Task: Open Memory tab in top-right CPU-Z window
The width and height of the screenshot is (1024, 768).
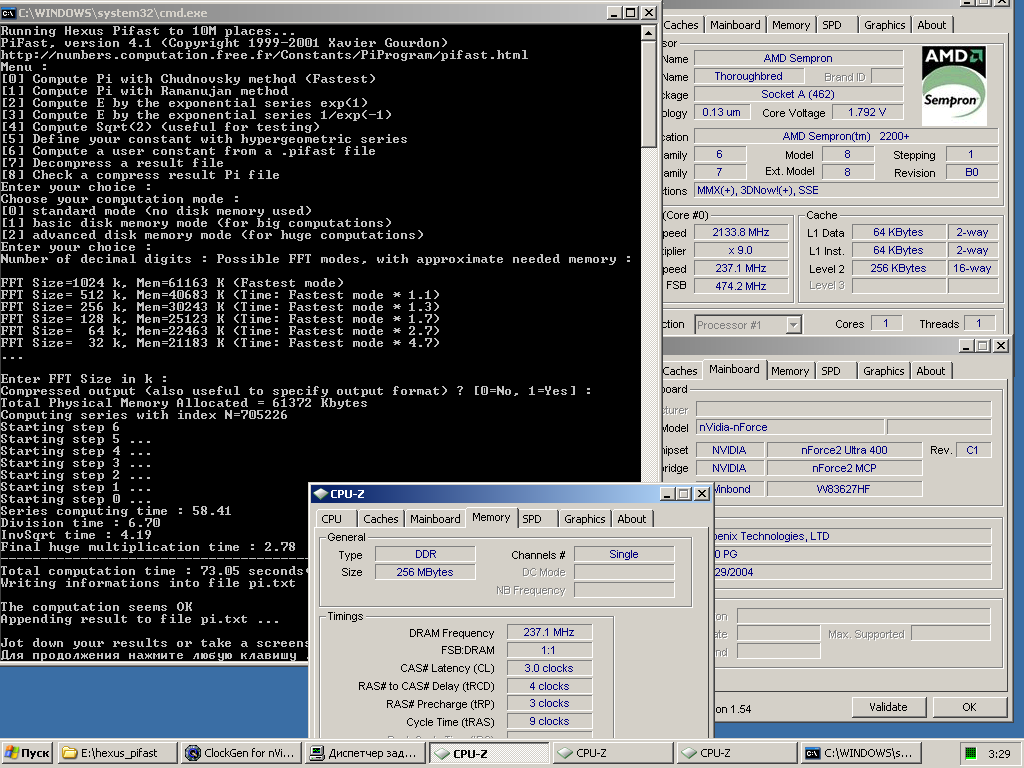Action: [790, 25]
